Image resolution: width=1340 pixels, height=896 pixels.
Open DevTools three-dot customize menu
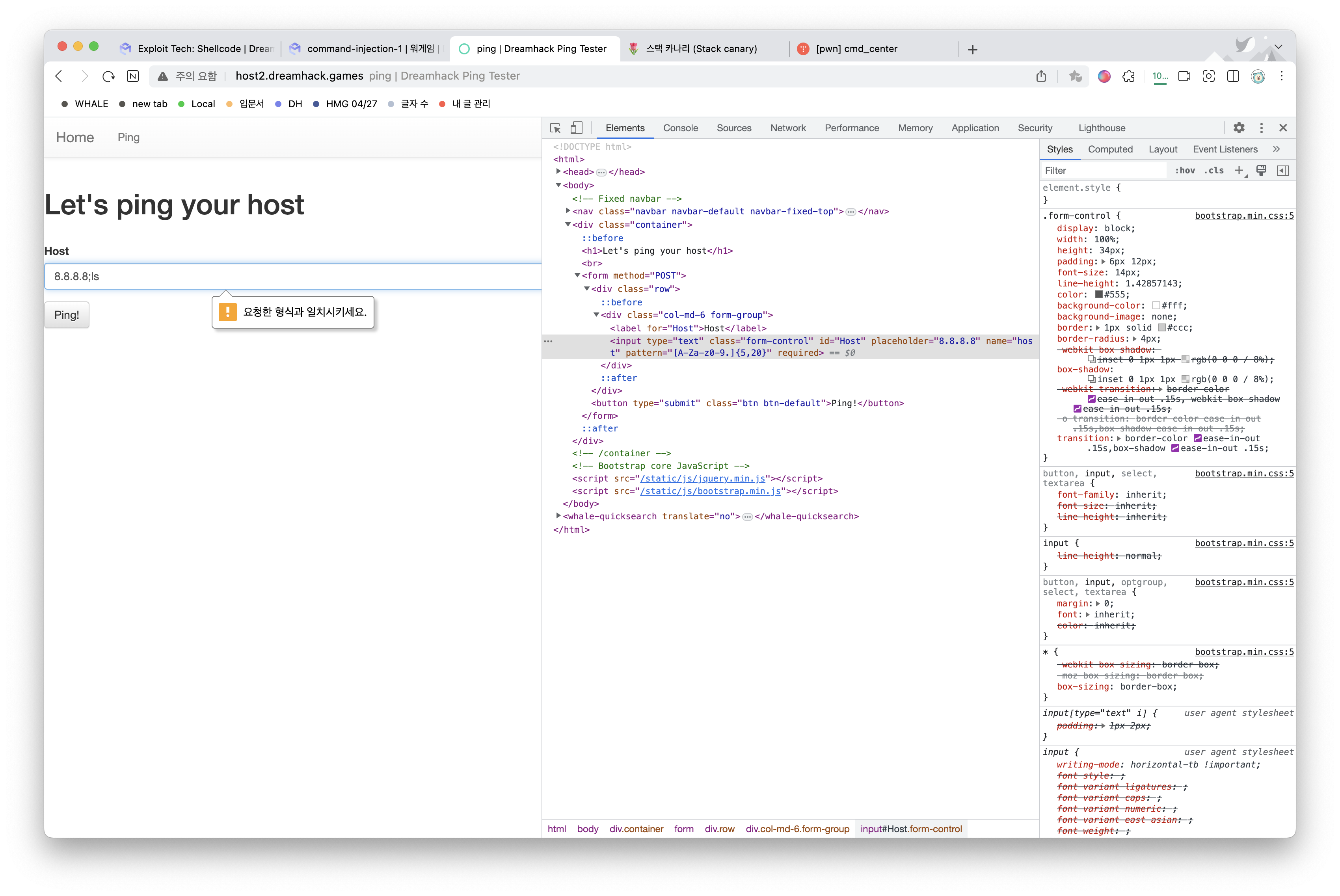(1261, 128)
